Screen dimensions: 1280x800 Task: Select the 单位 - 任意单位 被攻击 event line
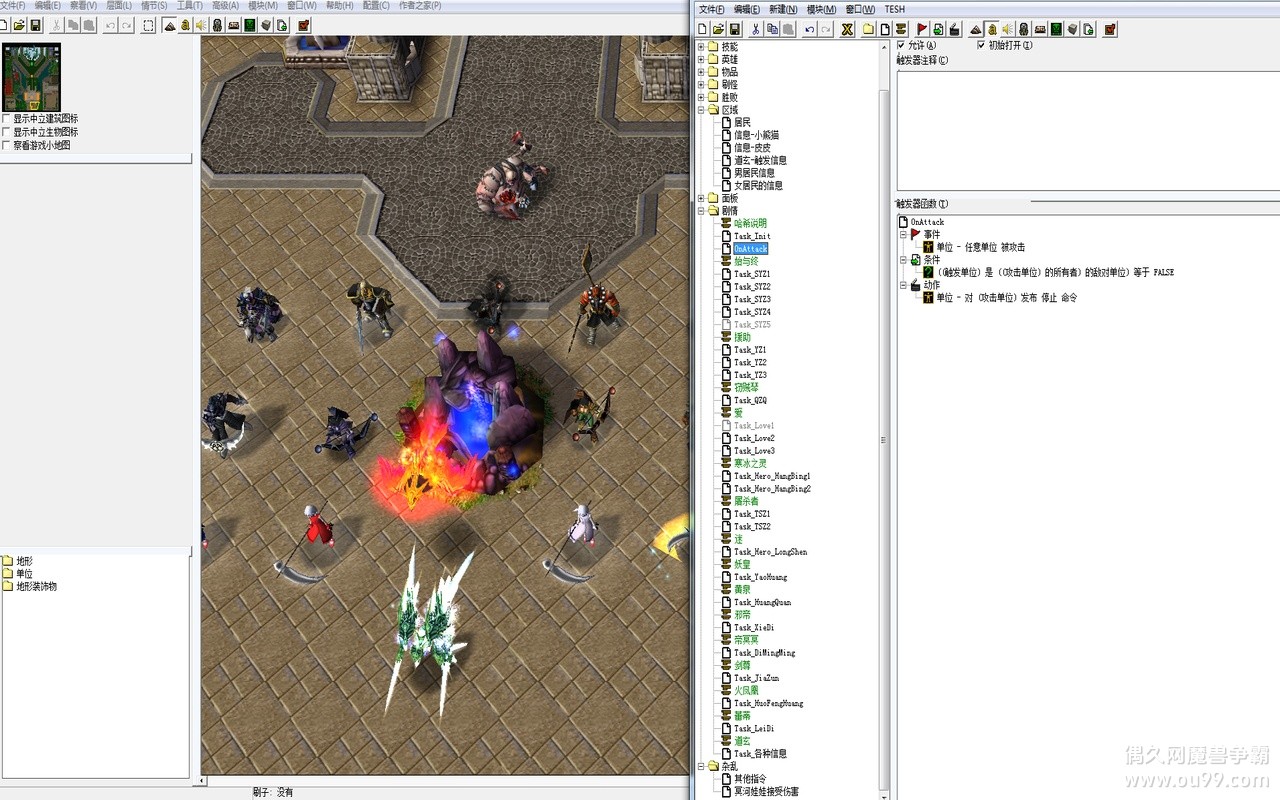click(980, 247)
